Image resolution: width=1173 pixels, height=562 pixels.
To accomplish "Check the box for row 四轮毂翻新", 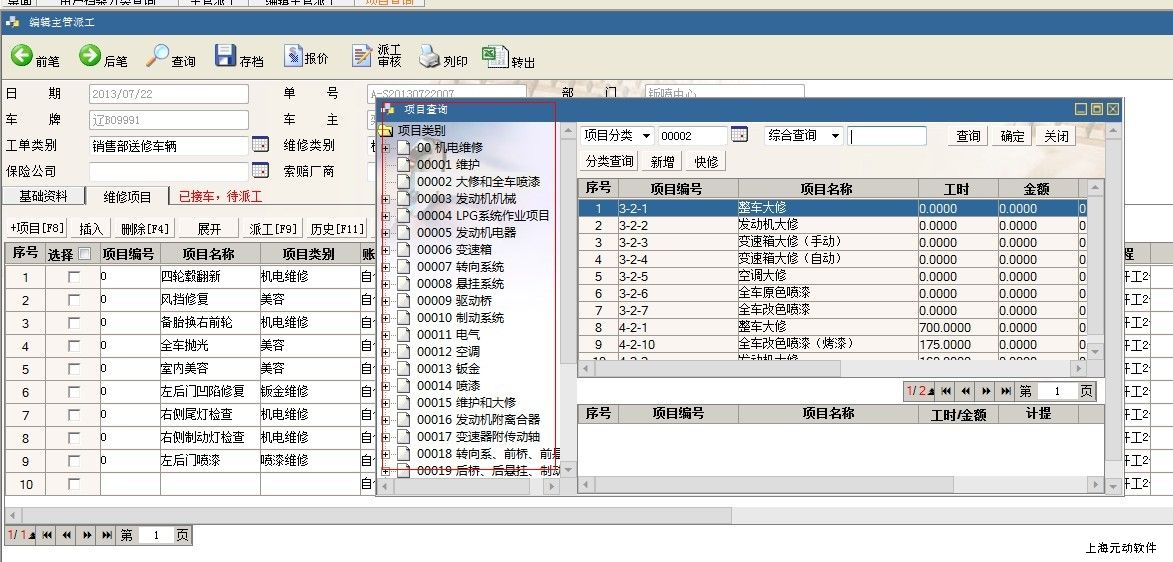I will pyautogui.click(x=74, y=277).
